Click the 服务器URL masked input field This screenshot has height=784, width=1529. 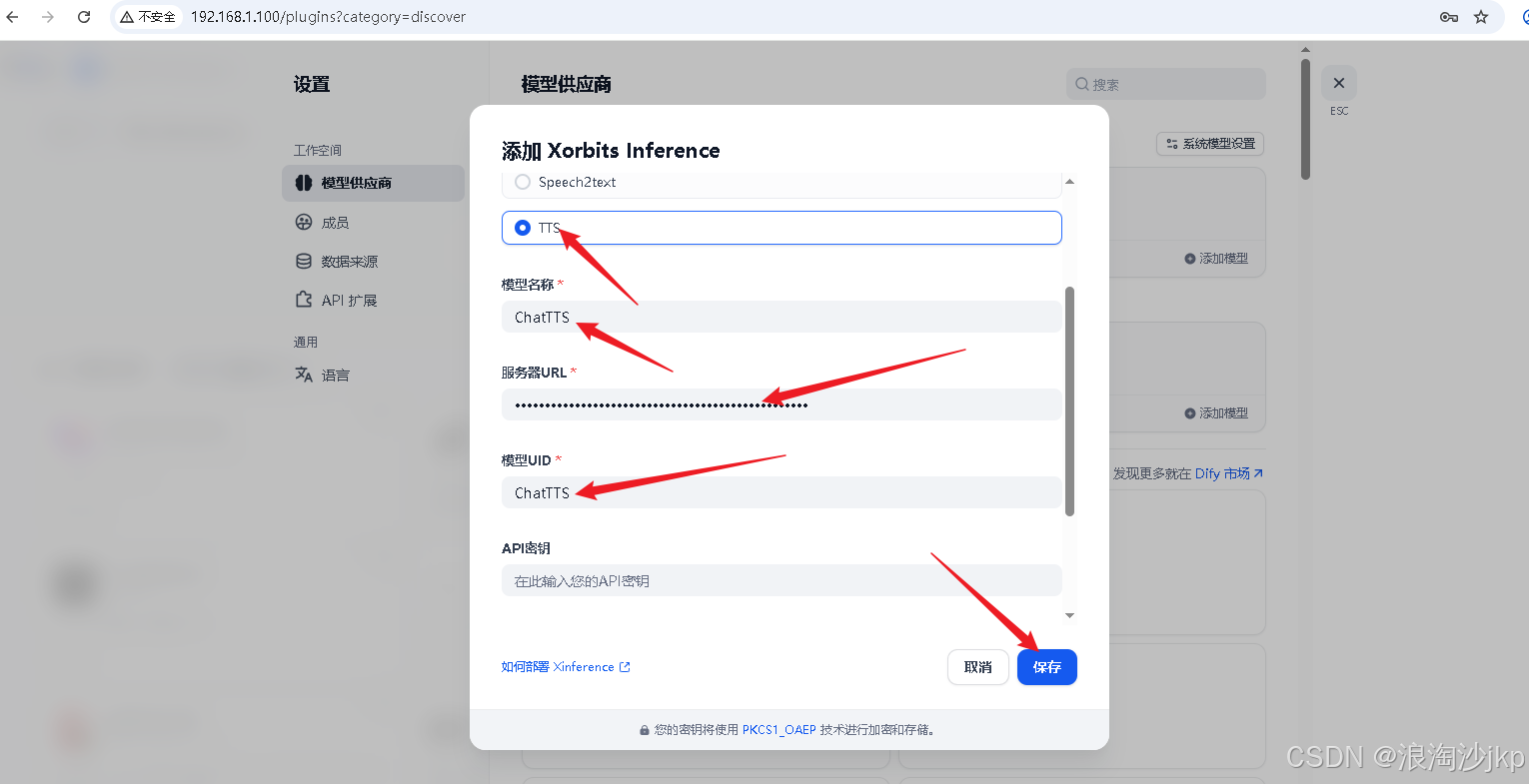781,404
